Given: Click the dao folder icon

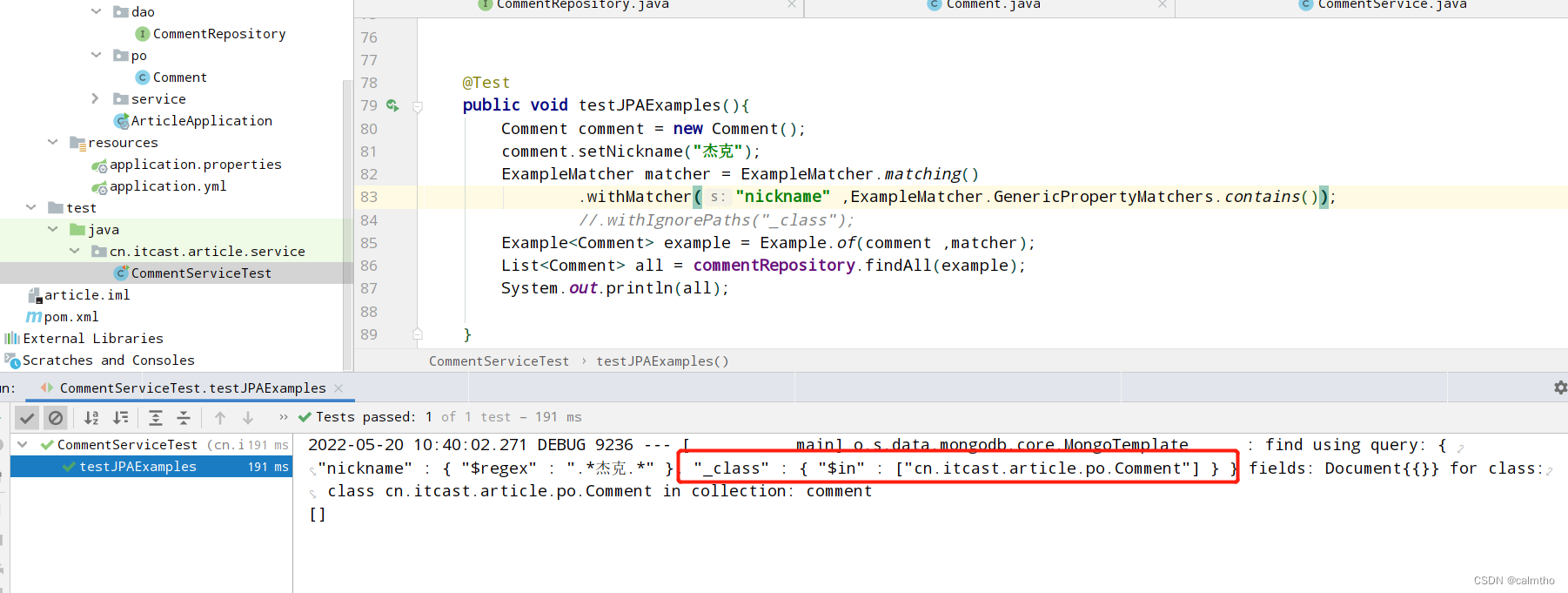Looking at the screenshot, I should tap(121, 11).
